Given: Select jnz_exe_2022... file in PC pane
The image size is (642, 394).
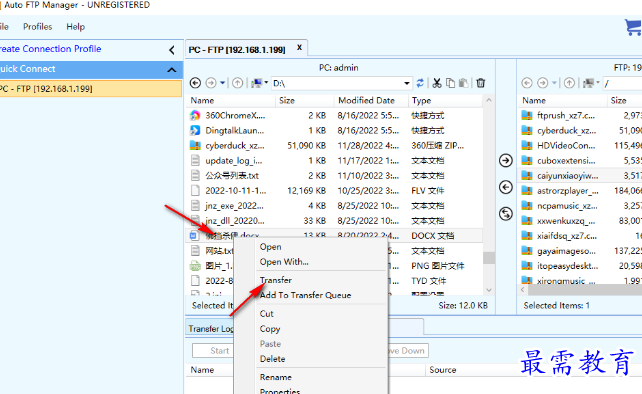Looking at the screenshot, I should pyautogui.click(x=234, y=206).
